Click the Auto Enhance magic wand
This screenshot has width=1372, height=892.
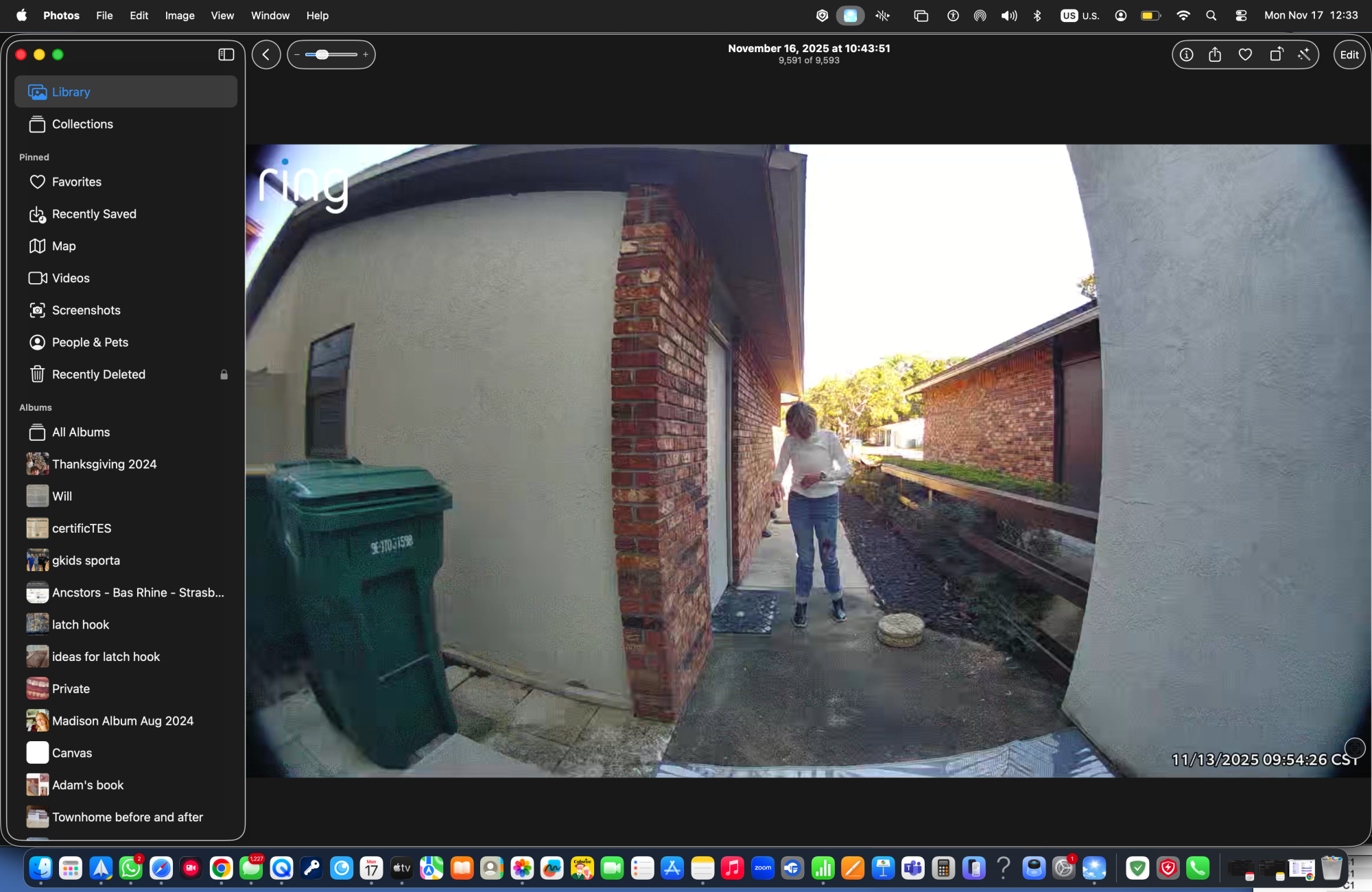point(1304,55)
